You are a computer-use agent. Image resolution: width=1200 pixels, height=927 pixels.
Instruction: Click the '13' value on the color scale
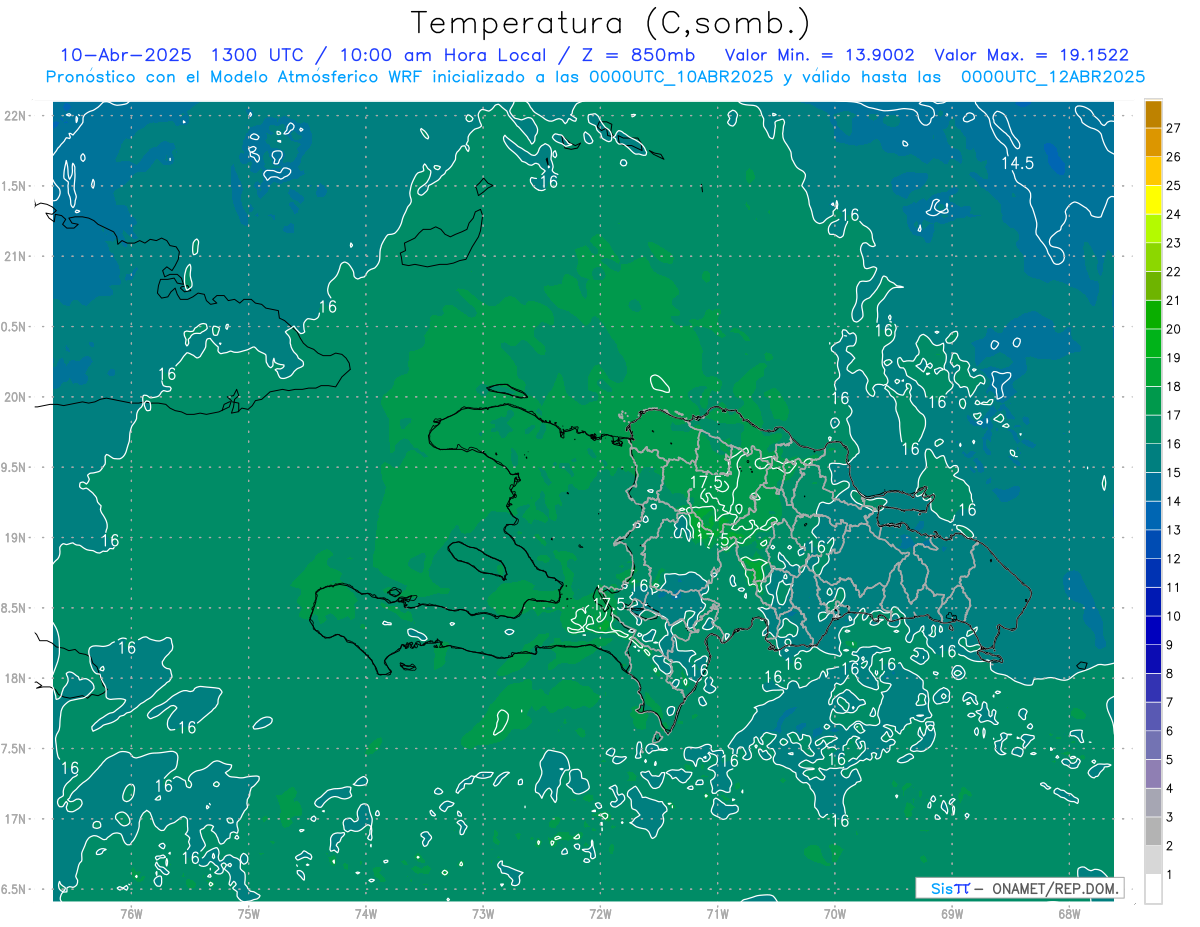point(1174,530)
